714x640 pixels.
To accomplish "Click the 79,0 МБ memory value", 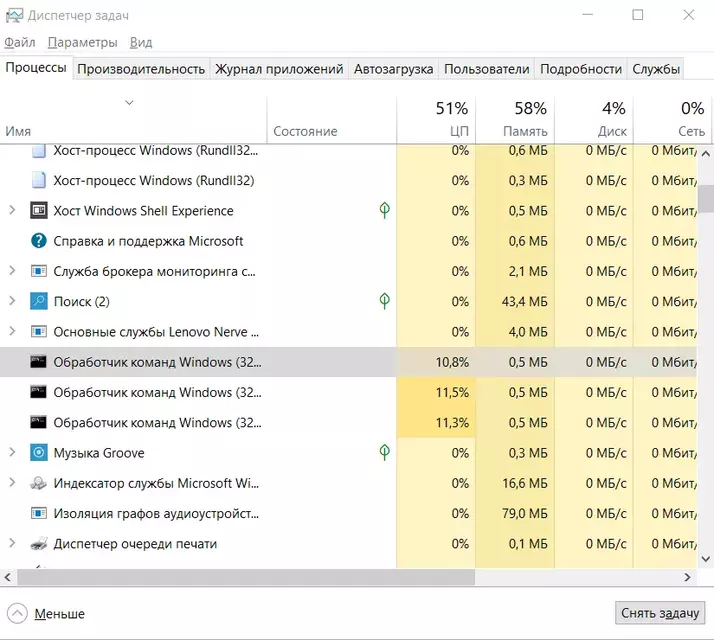I will [525, 513].
